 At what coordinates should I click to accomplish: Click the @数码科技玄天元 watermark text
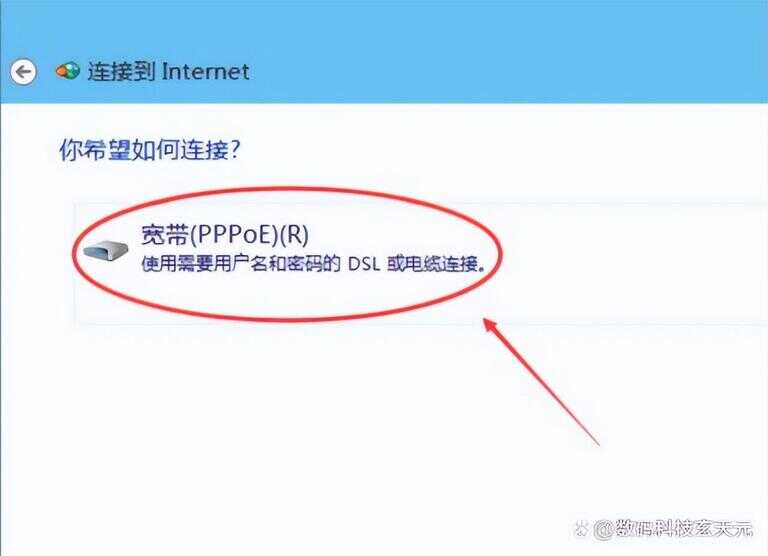673,529
